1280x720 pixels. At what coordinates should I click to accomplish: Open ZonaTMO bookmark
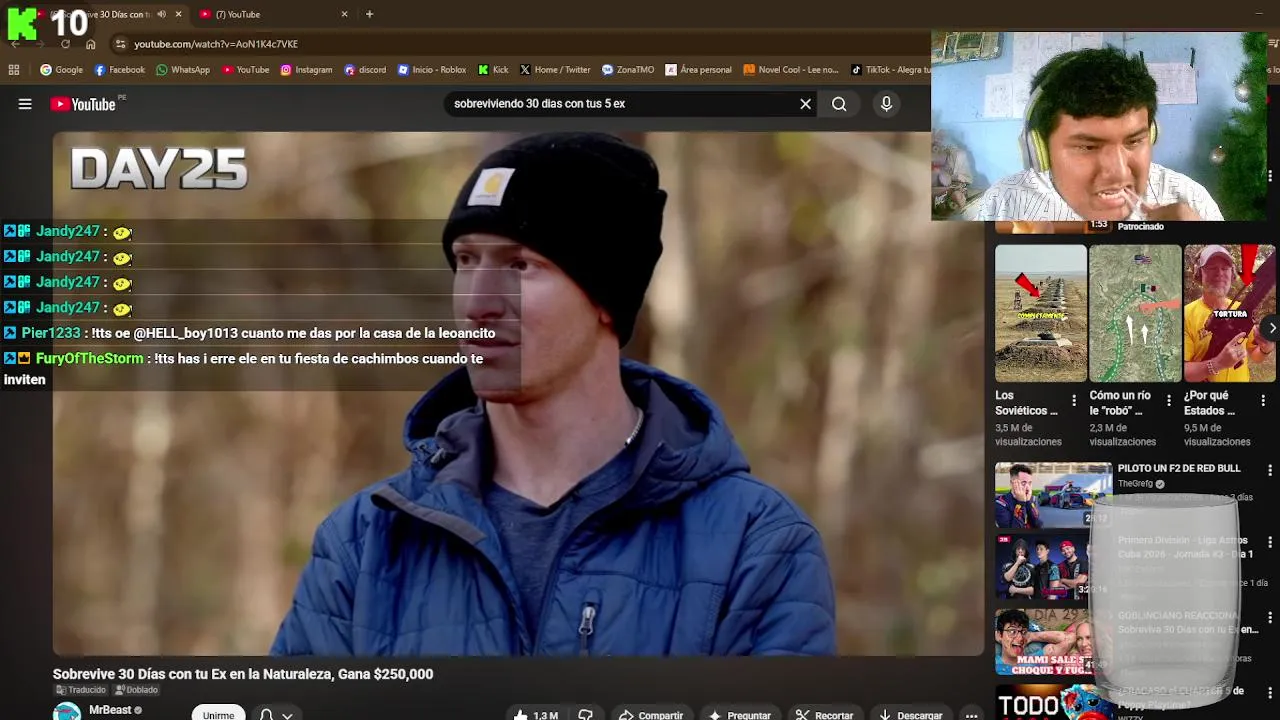coord(627,70)
